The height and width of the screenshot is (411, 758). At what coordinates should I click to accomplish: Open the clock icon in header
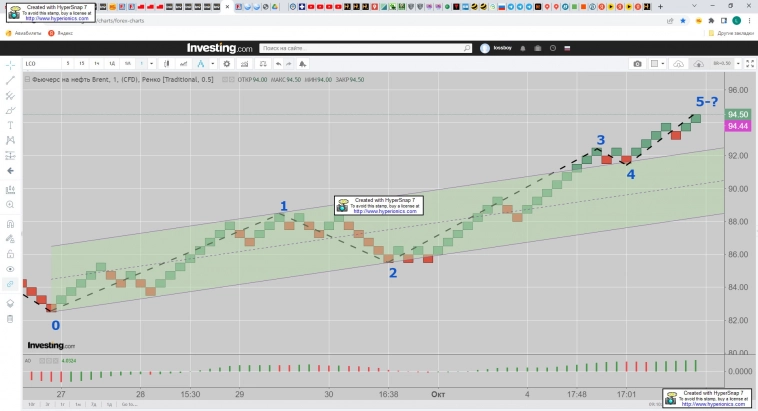click(553, 48)
